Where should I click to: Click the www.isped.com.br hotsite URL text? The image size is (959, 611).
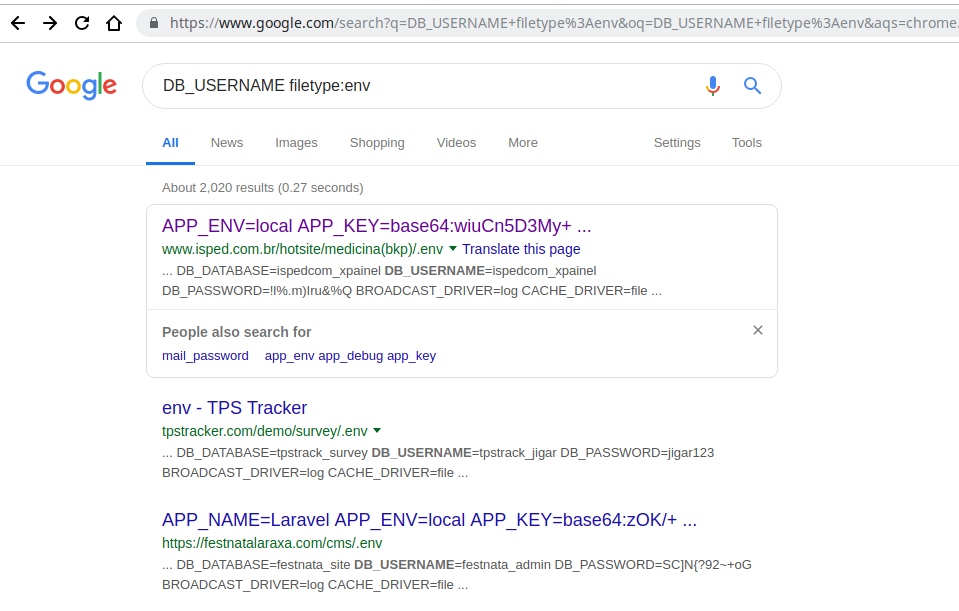[x=303, y=249]
